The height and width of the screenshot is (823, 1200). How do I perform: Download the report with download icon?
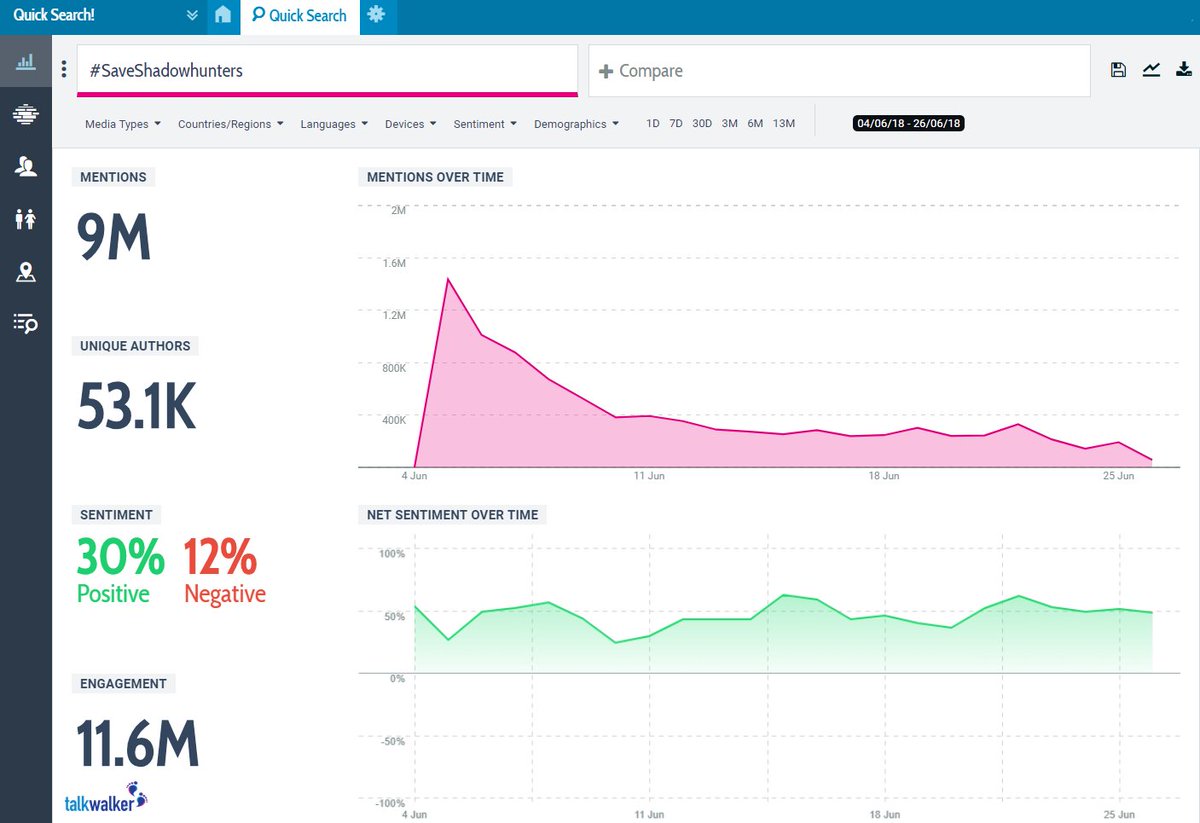(x=1184, y=69)
